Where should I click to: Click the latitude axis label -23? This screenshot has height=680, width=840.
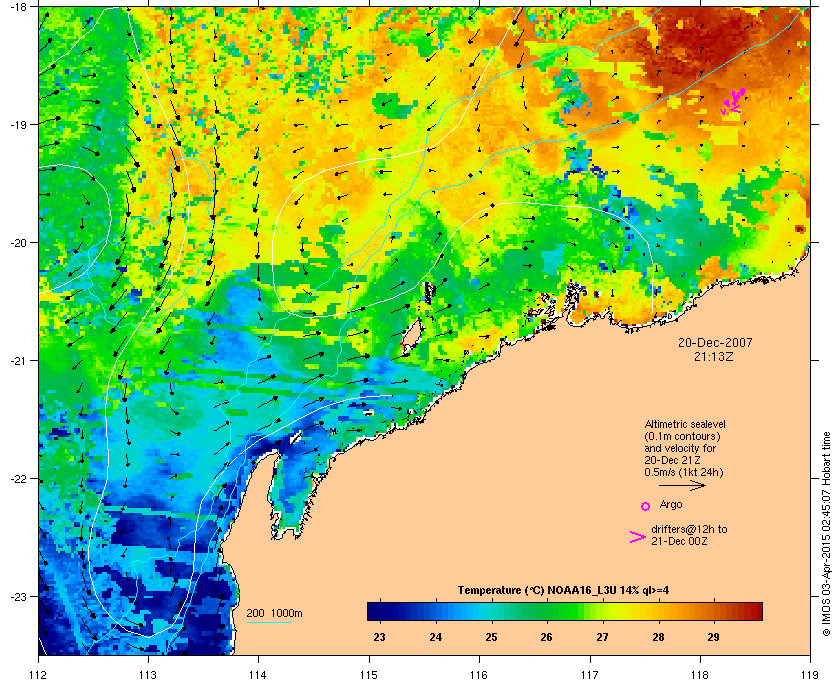pos(18,596)
